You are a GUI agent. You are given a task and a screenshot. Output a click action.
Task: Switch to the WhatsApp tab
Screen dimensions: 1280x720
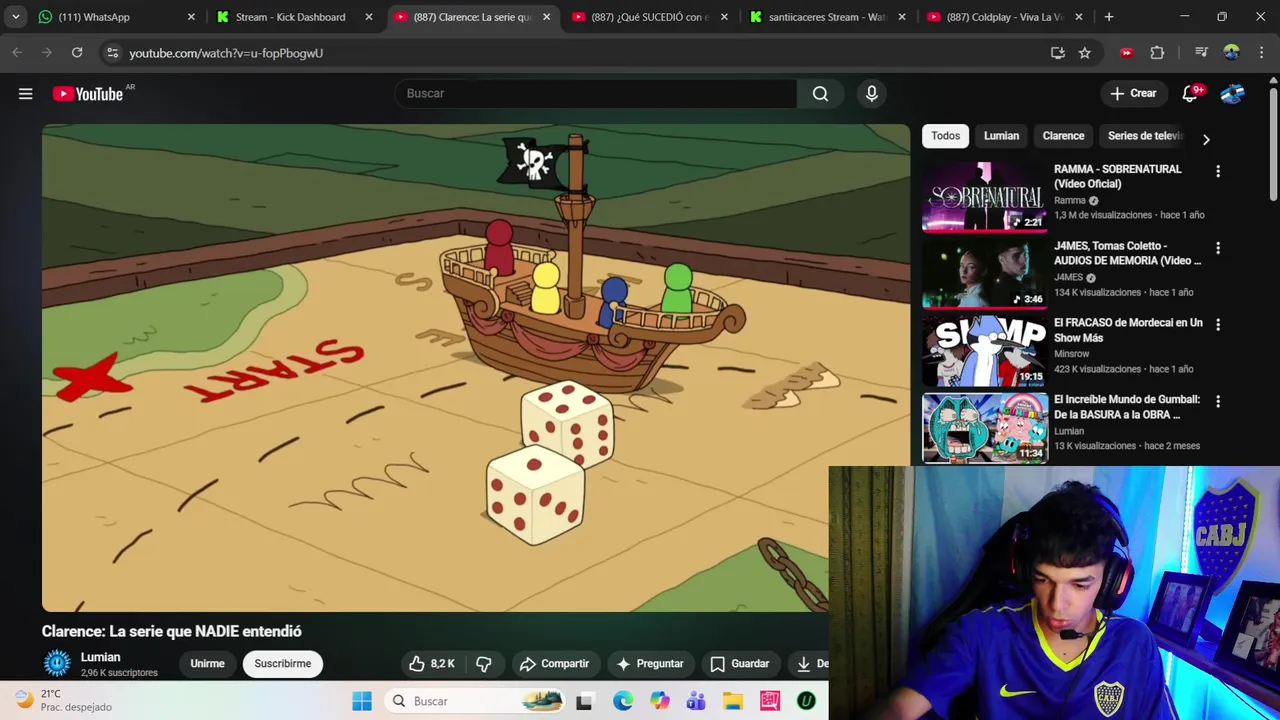[116, 17]
